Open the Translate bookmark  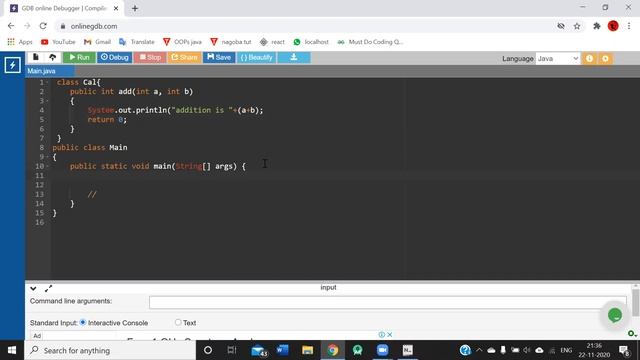tap(136, 42)
